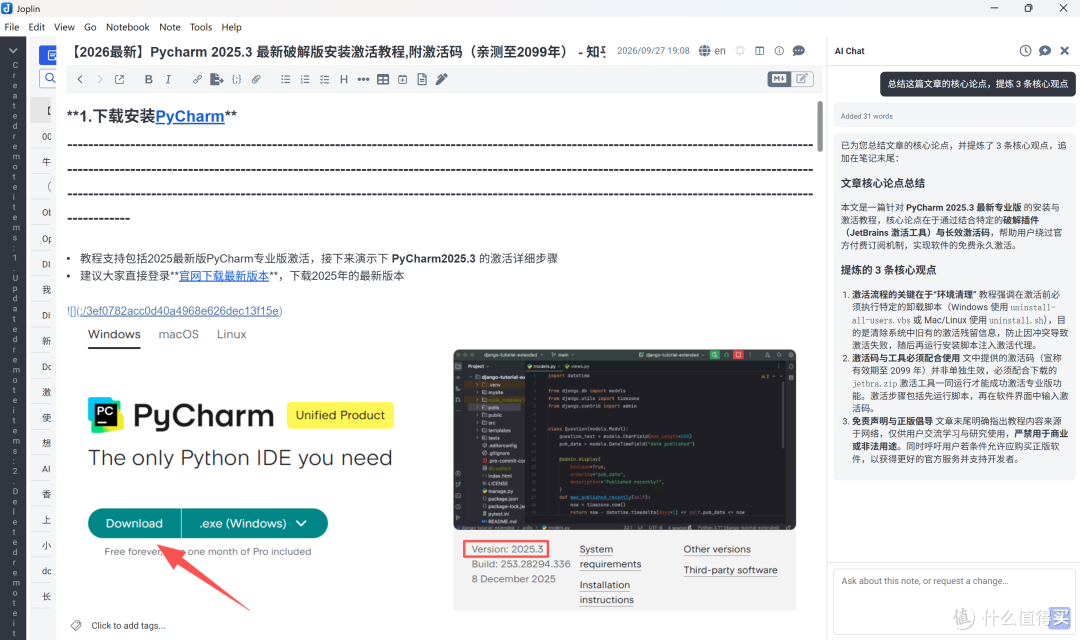
Task: Click the note title field
Action: pos(338,52)
